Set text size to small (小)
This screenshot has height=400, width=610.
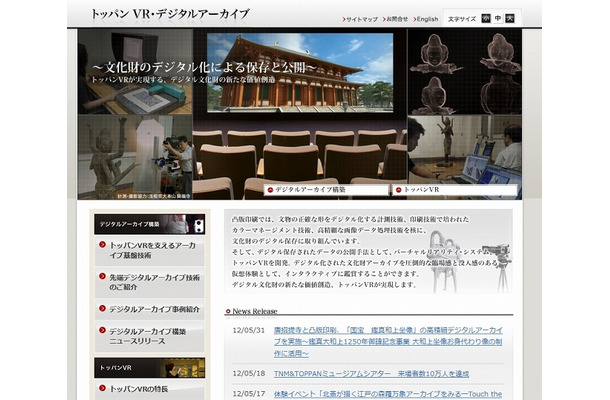pos(486,18)
